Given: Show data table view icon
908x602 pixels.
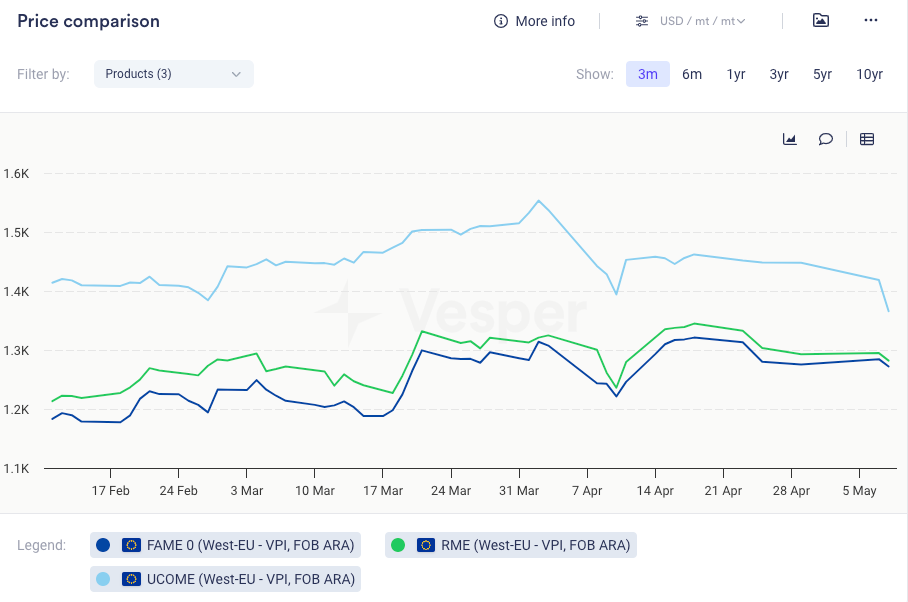Looking at the screenshot, I should pos(867,139).
